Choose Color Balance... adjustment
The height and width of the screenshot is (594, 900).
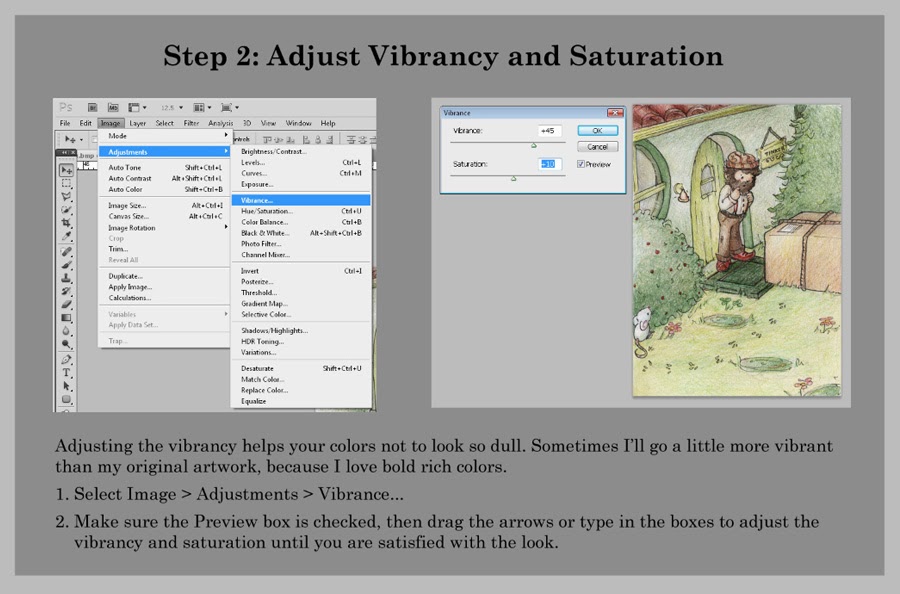301,222
